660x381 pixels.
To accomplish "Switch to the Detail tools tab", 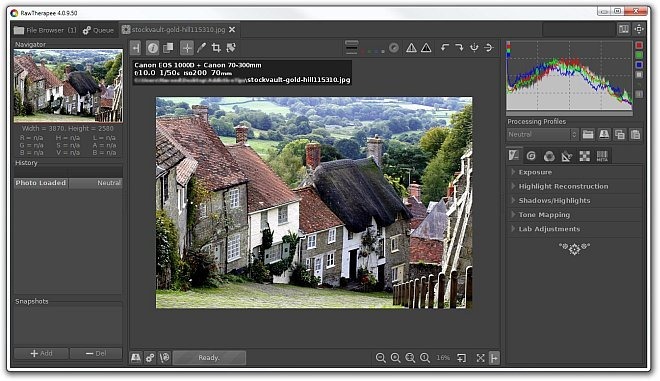I will [531, 156].
